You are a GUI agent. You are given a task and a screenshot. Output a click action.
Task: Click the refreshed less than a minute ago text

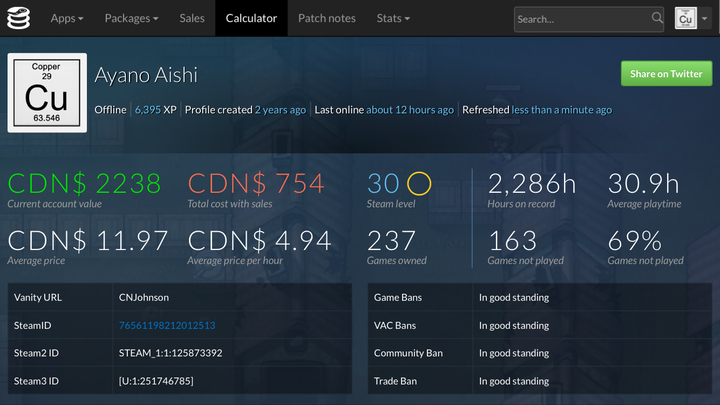click(x=561, y=110)
